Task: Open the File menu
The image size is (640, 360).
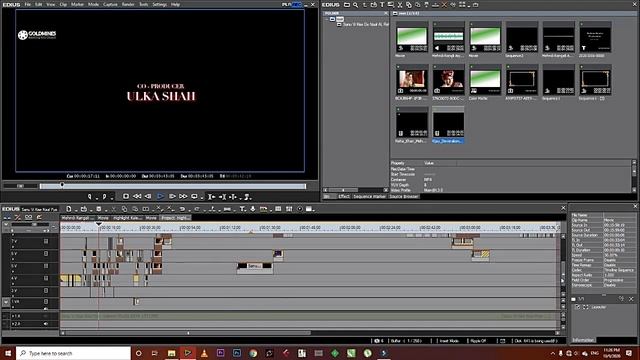Action: [x=27, y=4]
